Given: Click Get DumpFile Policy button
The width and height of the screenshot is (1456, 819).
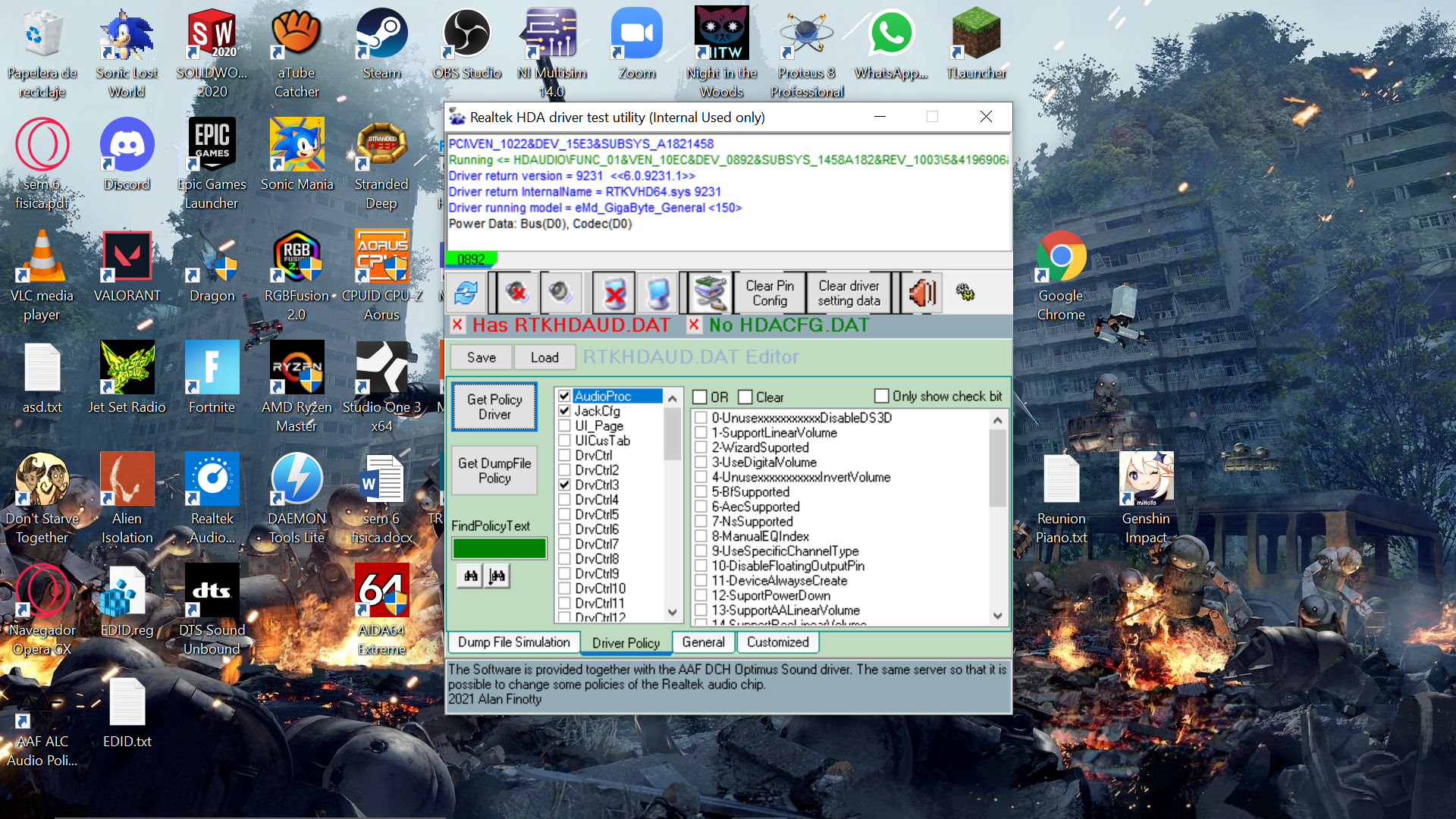Looking at the screenshot, I should (x=494, y=471).
